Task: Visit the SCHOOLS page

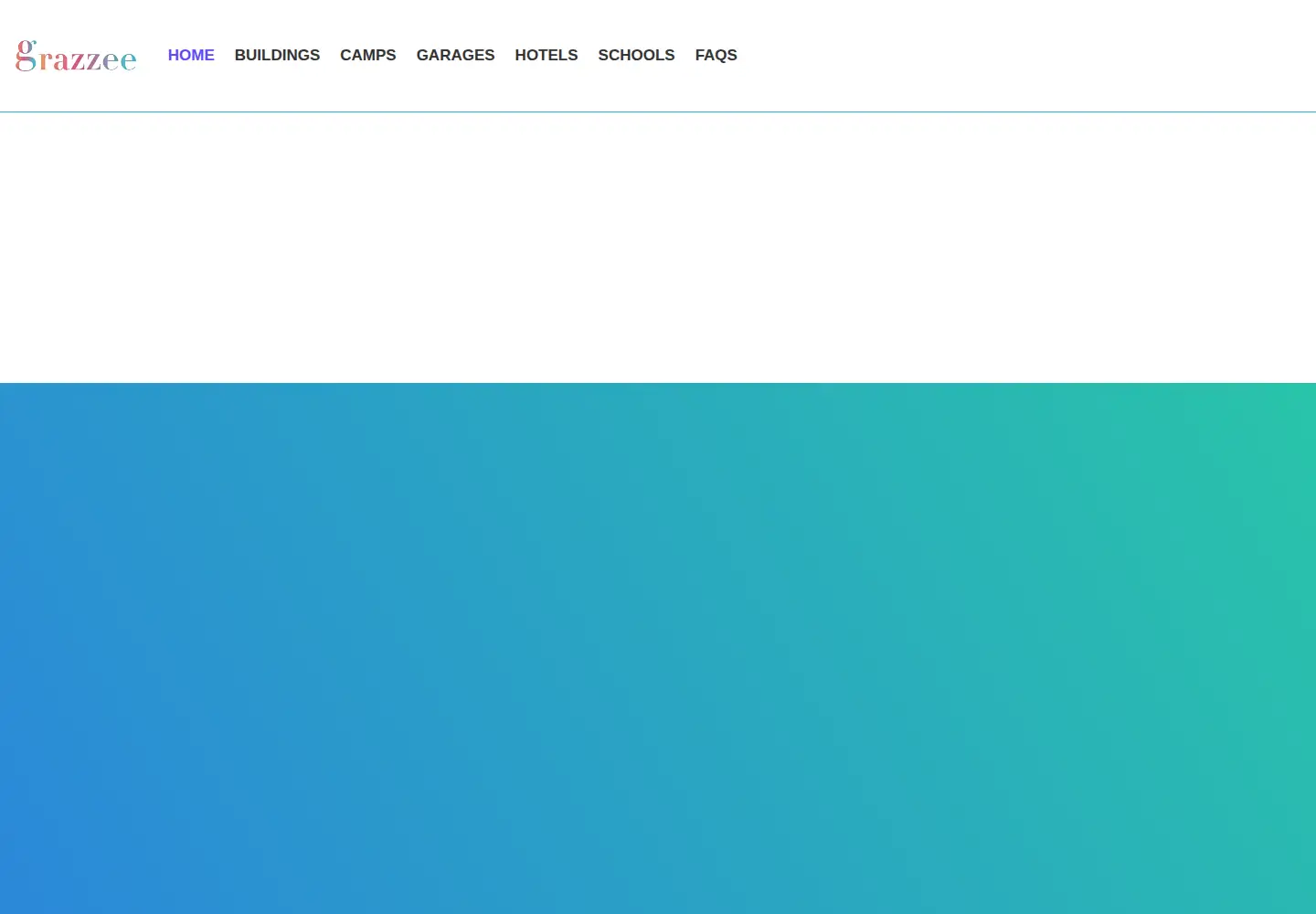Action: (636, 55)
